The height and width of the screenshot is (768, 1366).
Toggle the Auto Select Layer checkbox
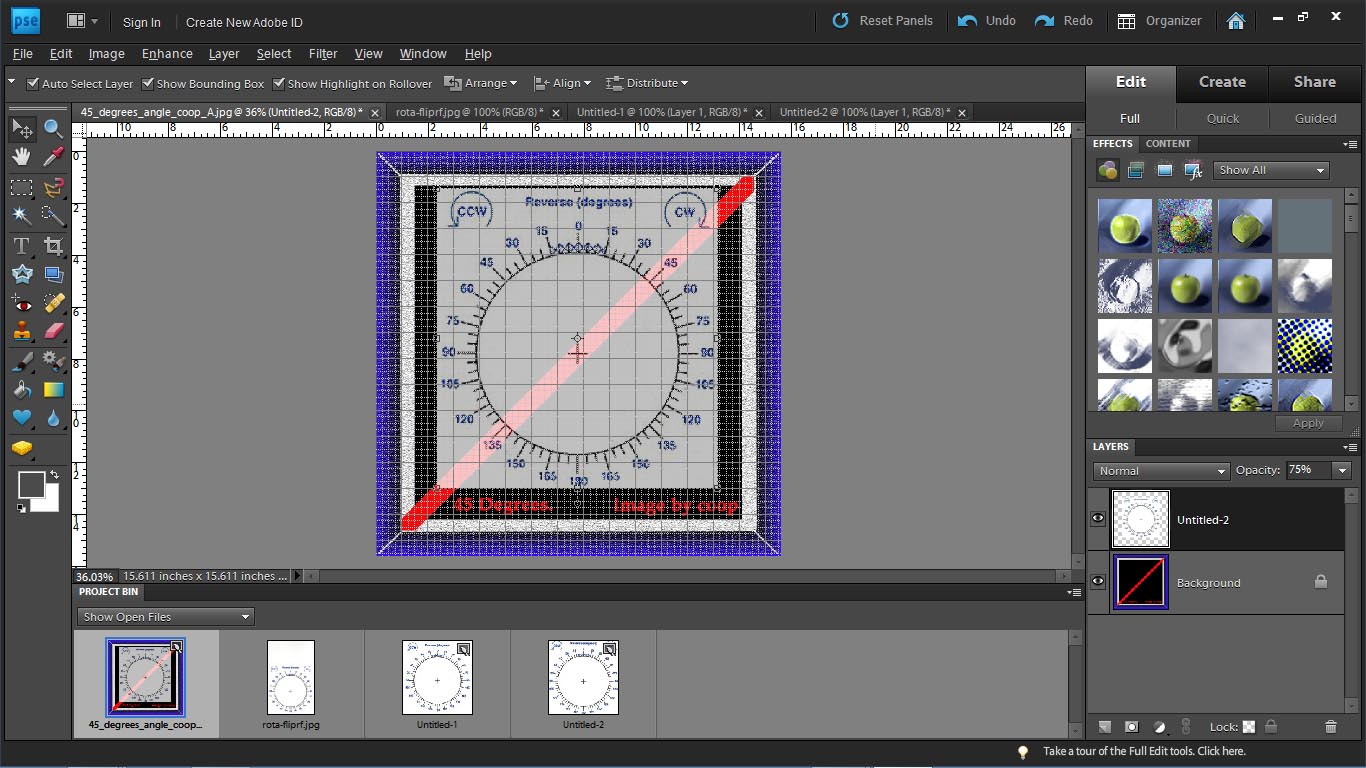click(32, 83)
